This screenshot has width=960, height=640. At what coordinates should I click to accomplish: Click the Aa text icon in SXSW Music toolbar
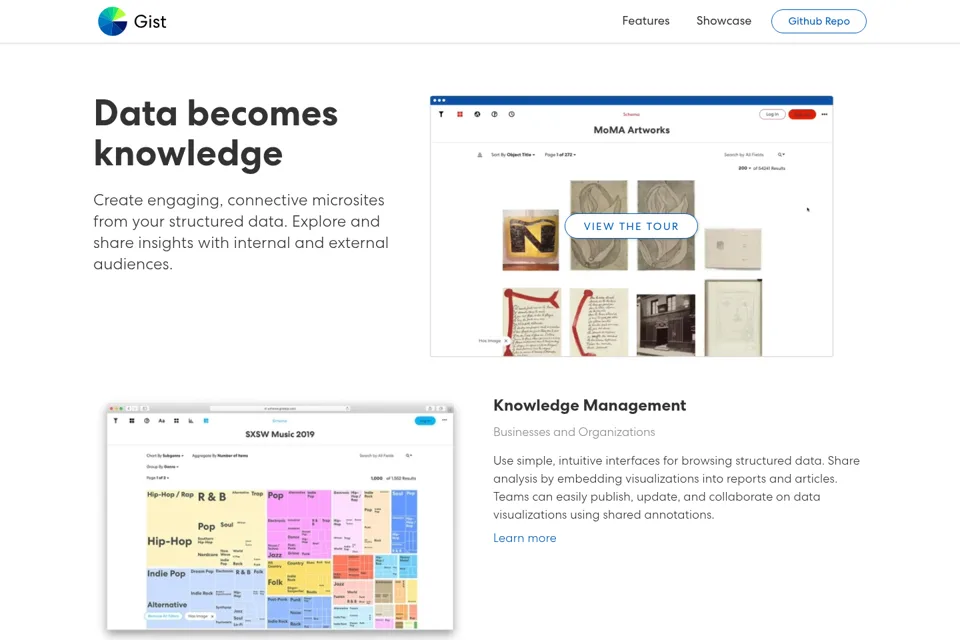tap(162, 421)
